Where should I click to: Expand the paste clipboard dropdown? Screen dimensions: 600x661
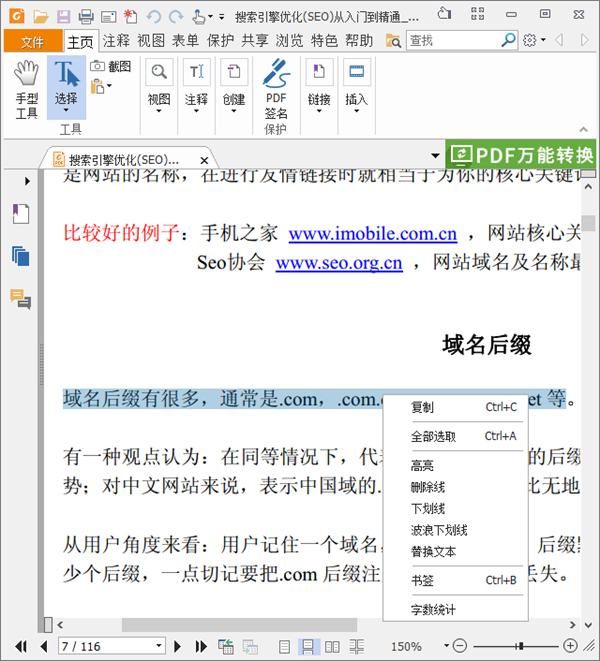coord(109,86)
